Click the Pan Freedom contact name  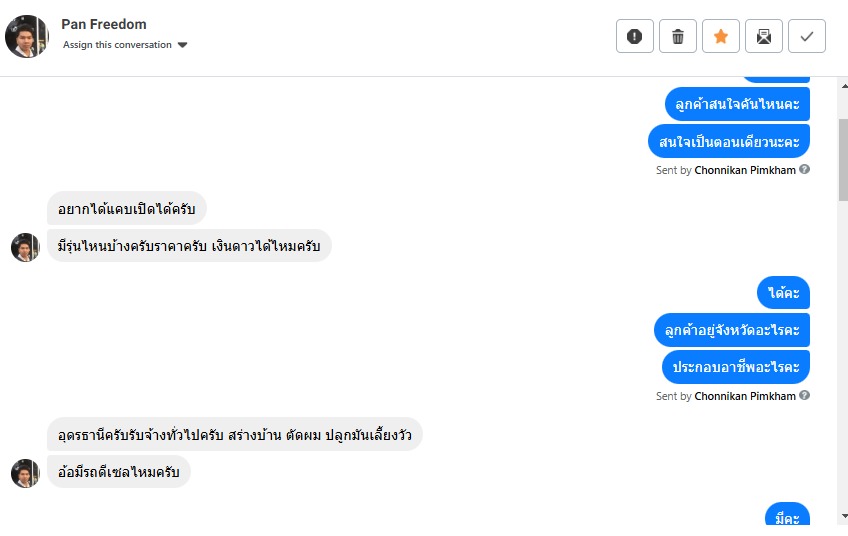pyautogui.click(x=104, y=24)
